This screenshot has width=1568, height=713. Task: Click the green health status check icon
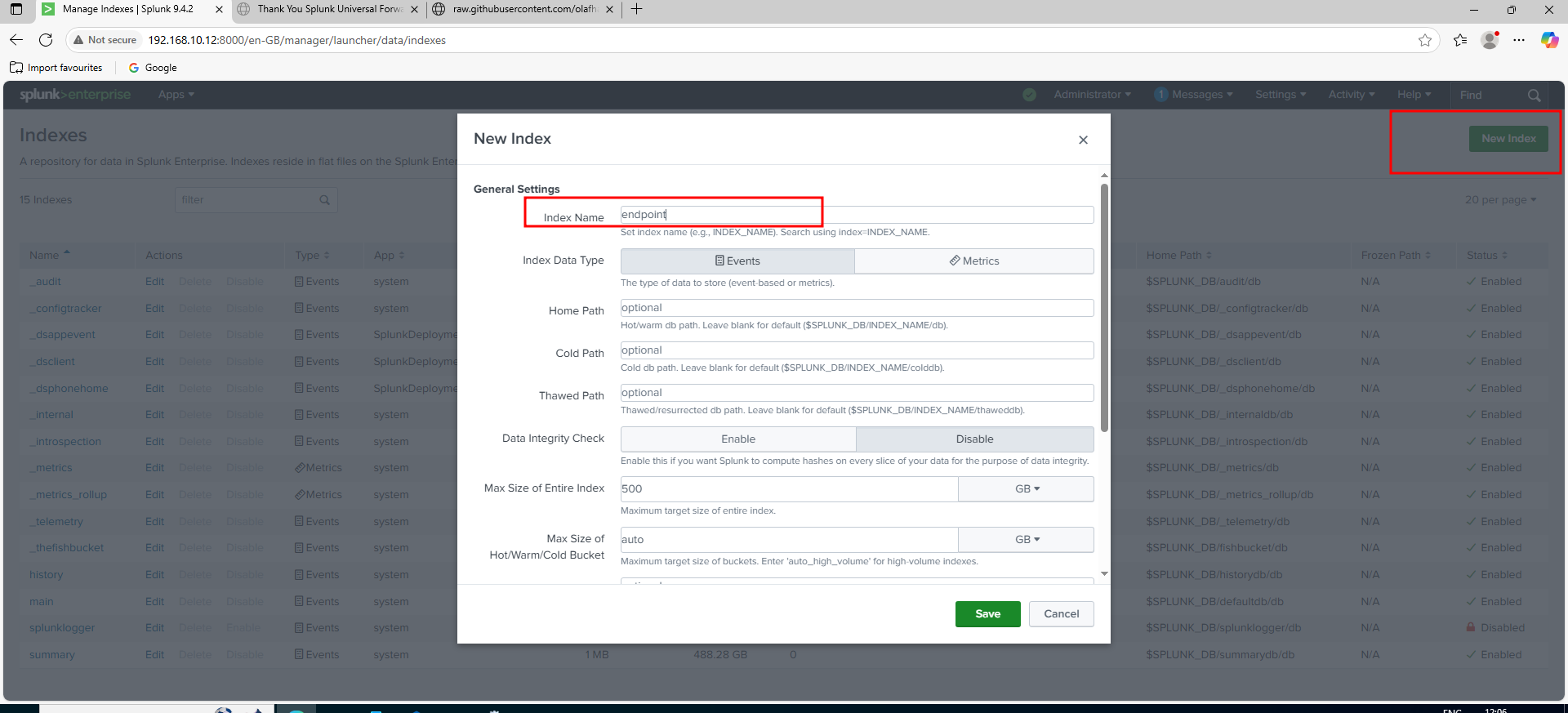[1029, 95]
